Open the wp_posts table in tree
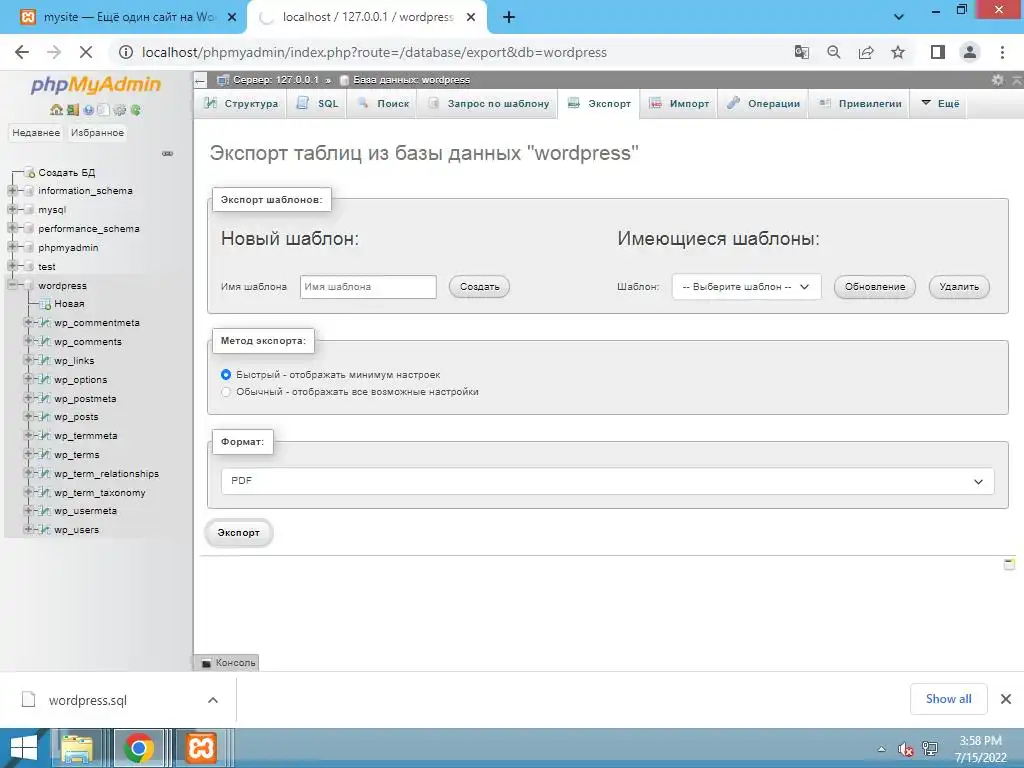 click(x=76, y=417)
